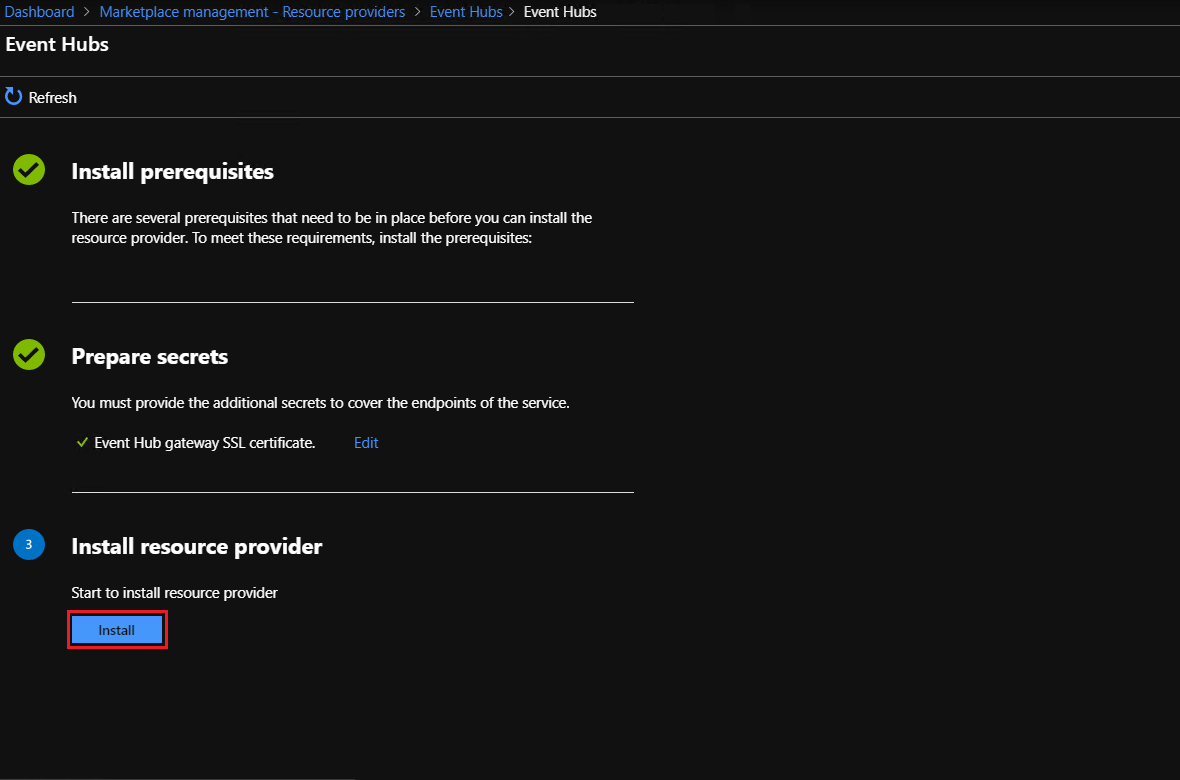Click the Install resource provider section heading
Viewport: 1180px width, 780px height.
[196, 546]
